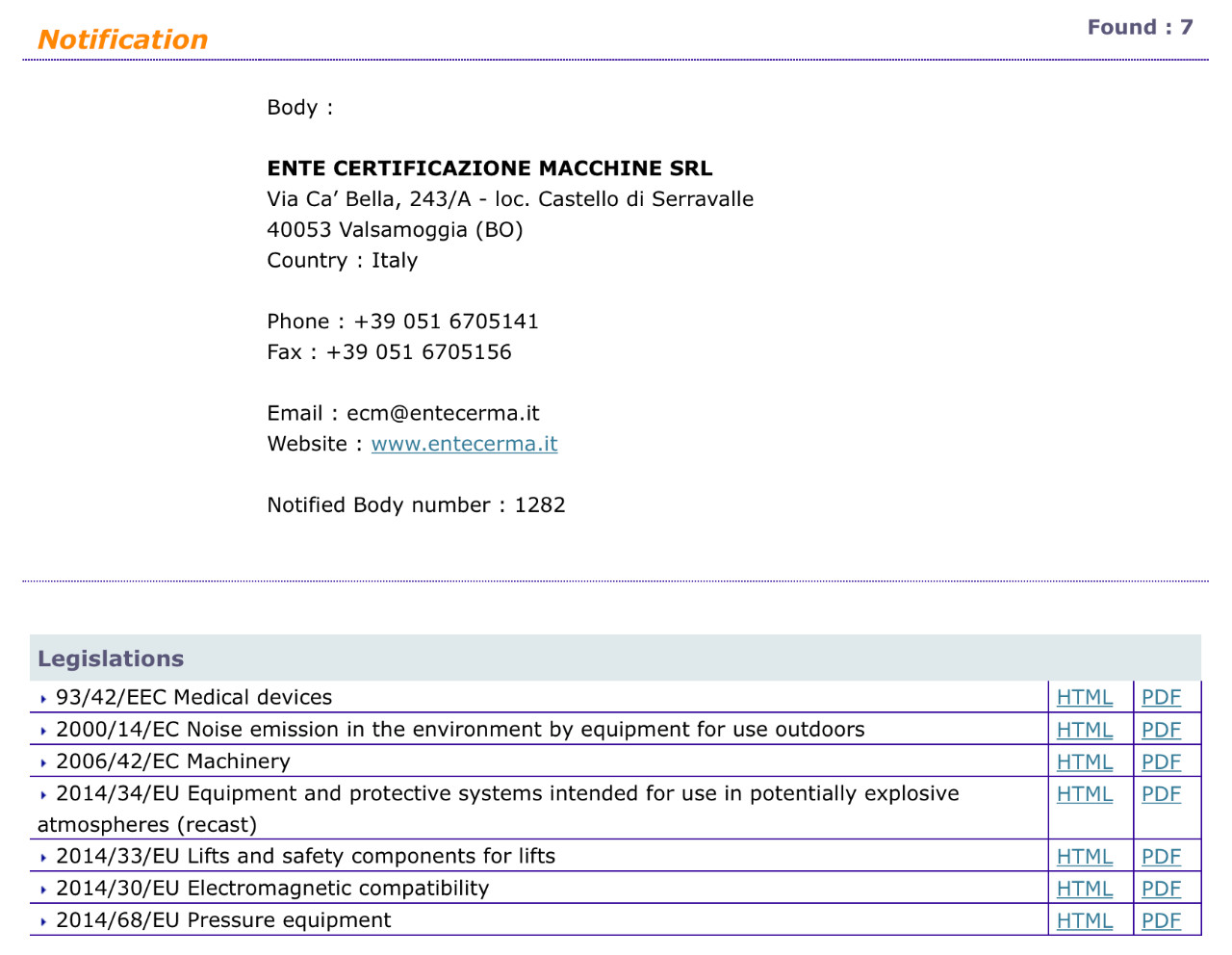Click arrow bullet beside 93/42/EEC Medical devices
The image size is (1232, 955).
(43, 699)
